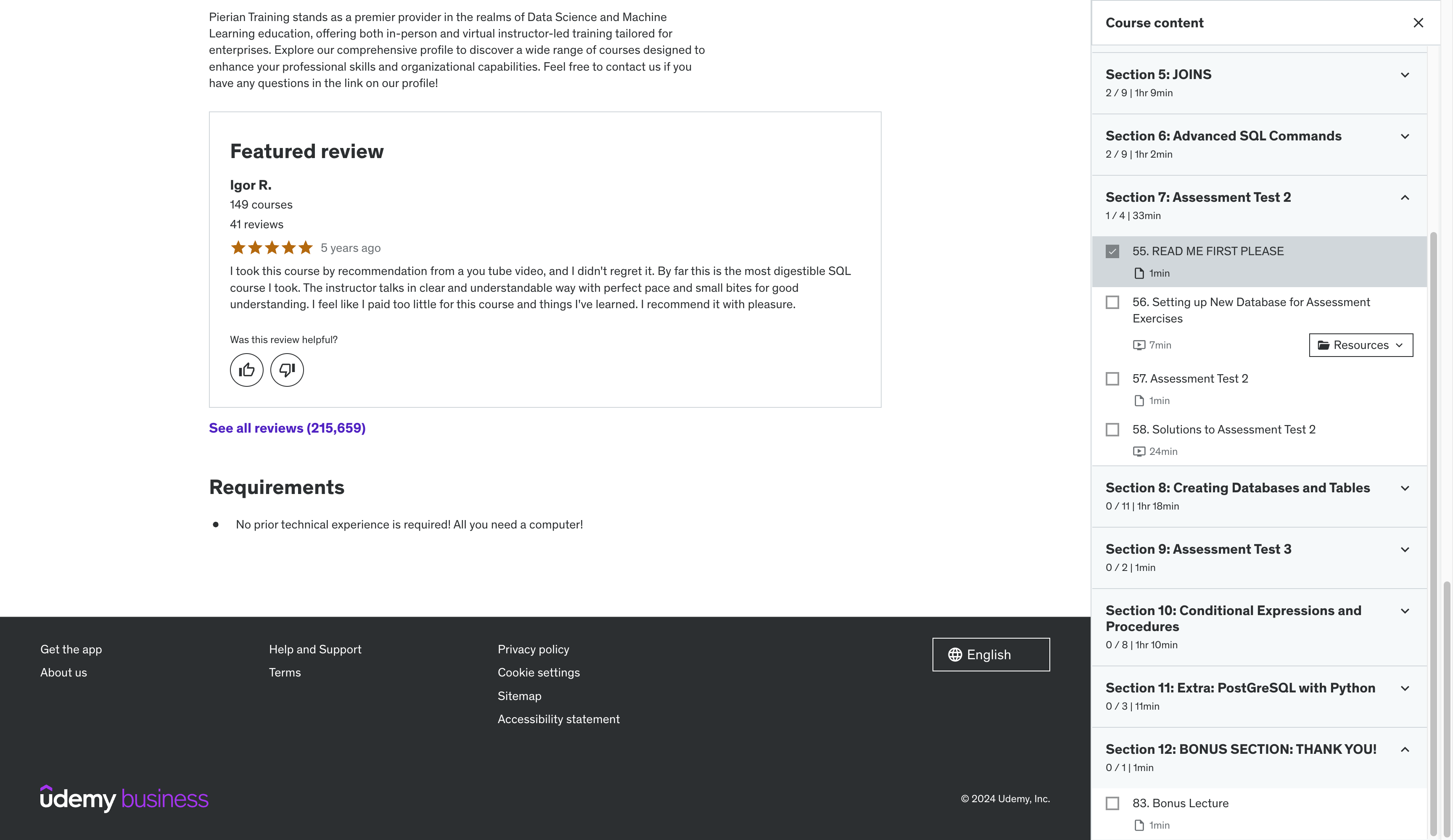Click the Udemy Business logo
This screenshot has width=1453, height=840.
point(124,798)
